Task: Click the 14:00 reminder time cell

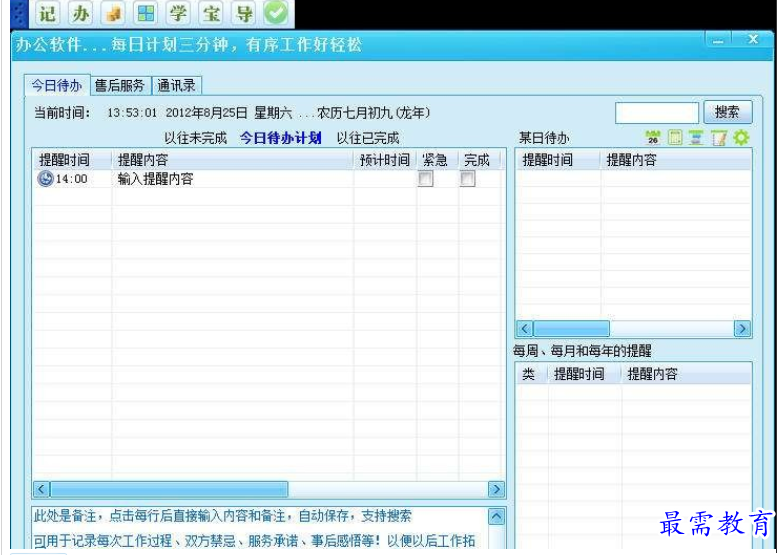Action: [x=71, y=179]
